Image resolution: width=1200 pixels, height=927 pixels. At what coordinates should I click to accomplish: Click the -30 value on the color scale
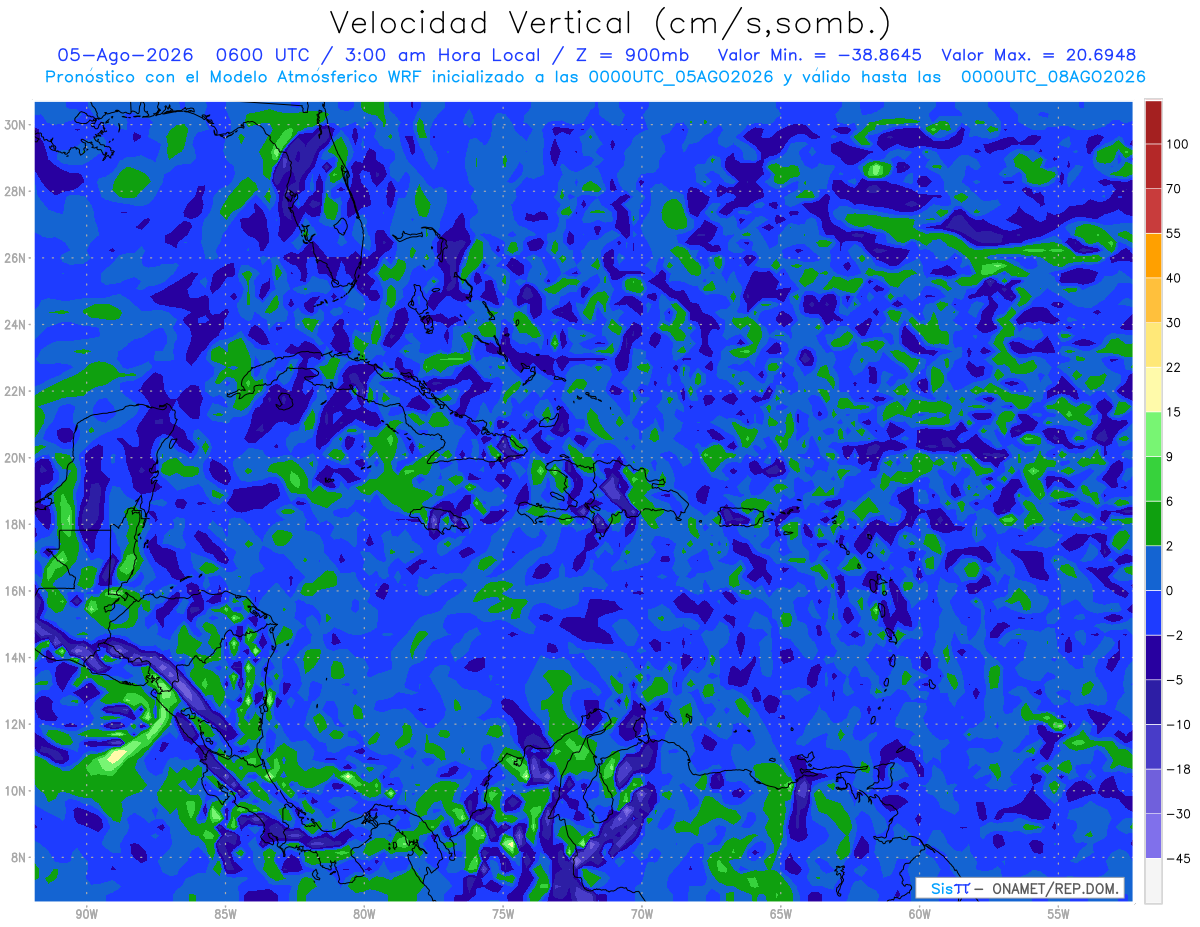pos(1177,814)
